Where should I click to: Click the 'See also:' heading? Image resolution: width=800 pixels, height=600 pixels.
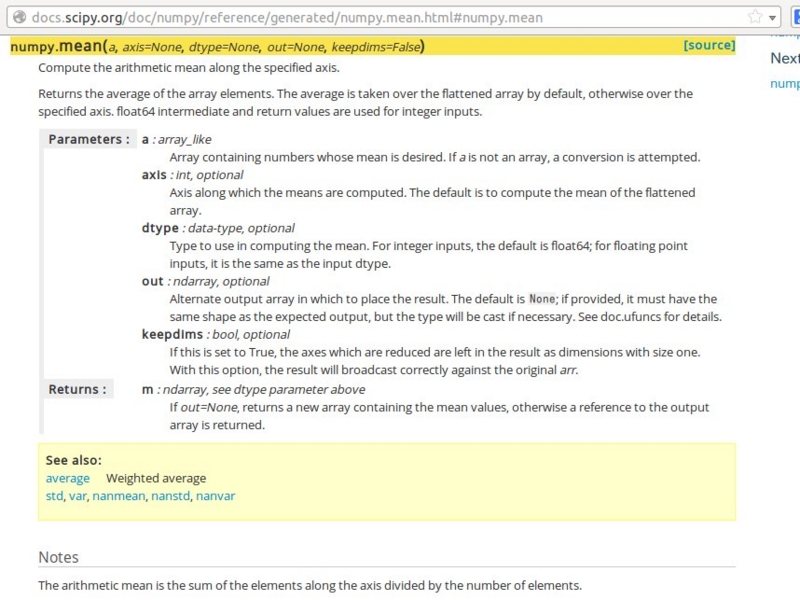coord(73,460)
